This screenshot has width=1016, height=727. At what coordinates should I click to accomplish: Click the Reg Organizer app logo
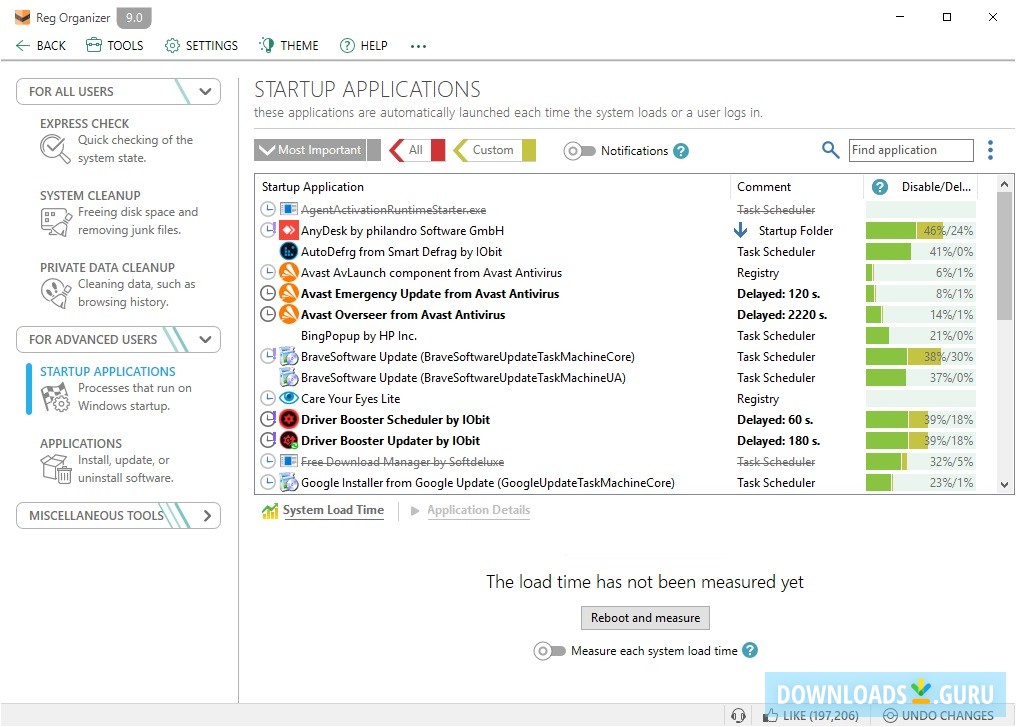coord(23,17)
